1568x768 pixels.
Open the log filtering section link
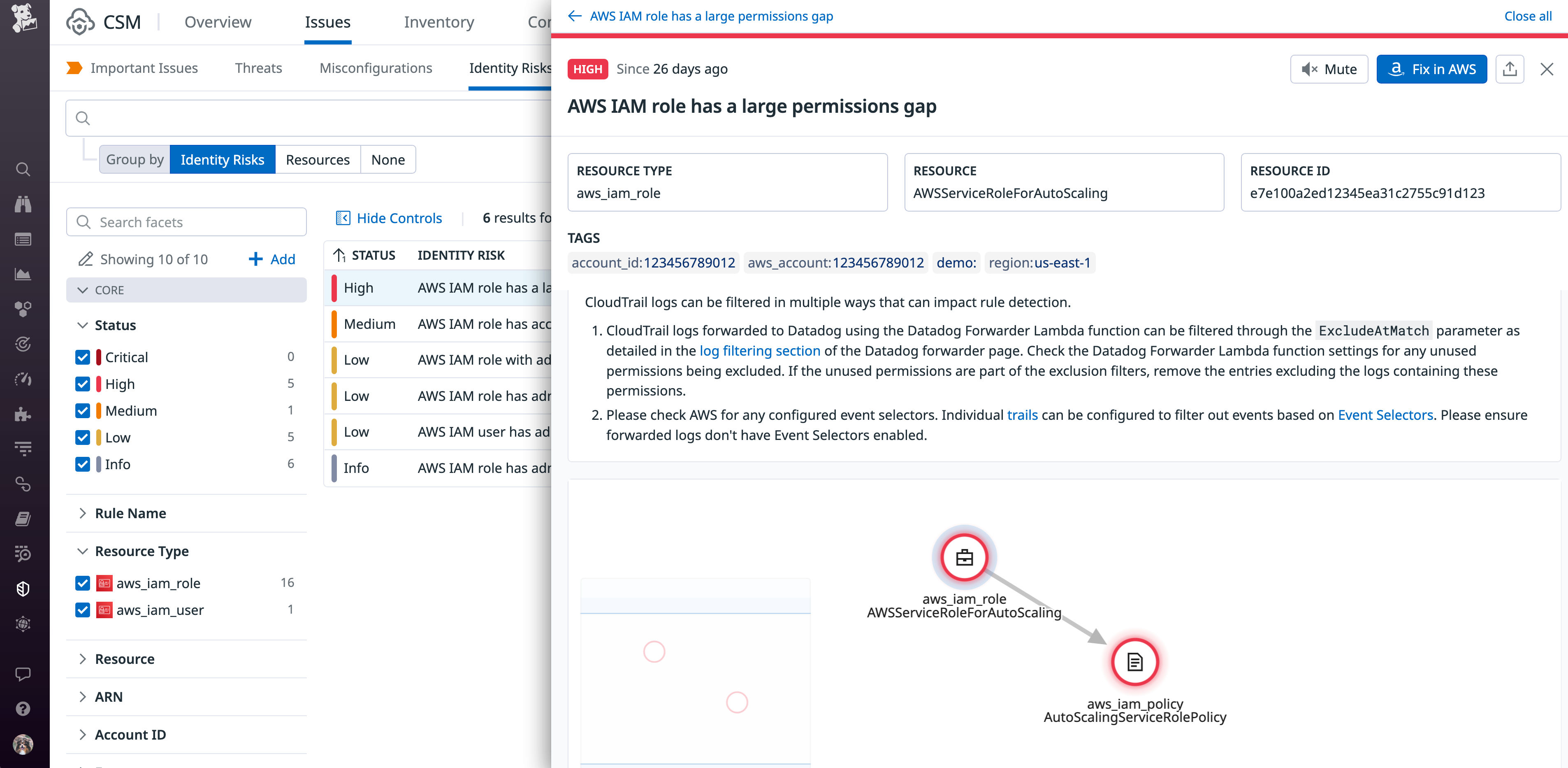[759, 351]
